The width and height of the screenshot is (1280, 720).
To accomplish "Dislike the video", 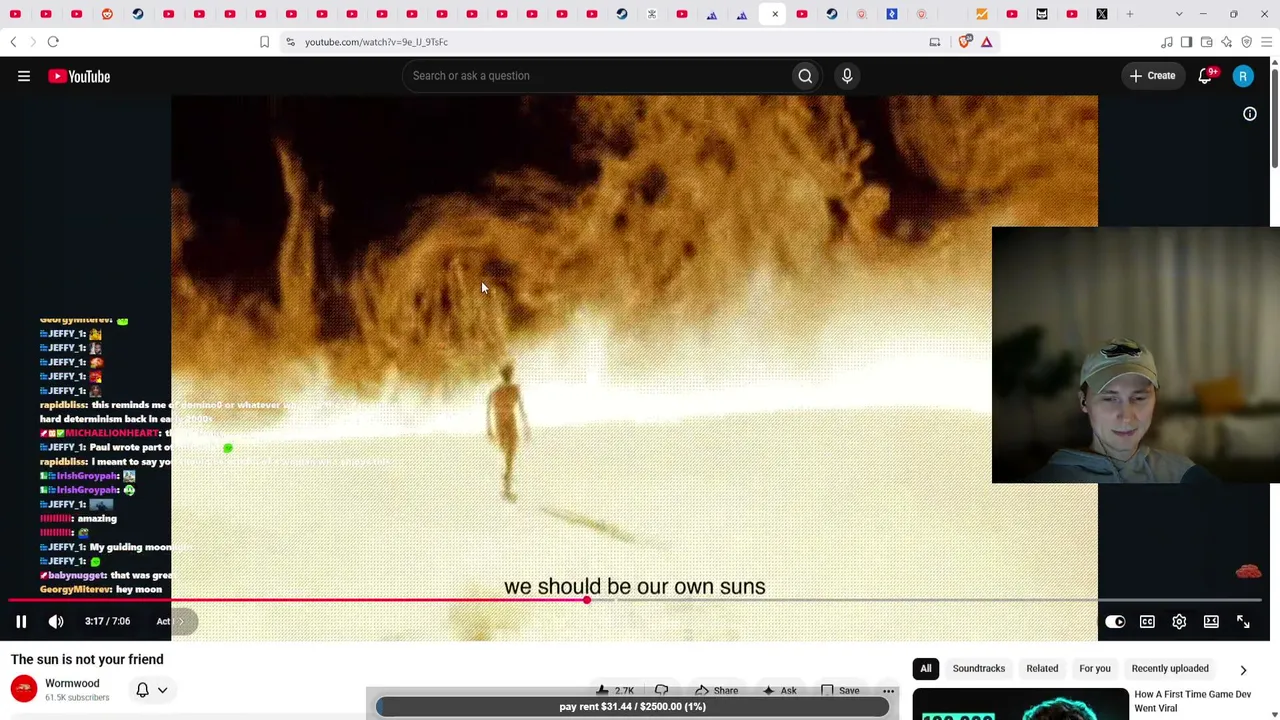I will pyautogui.click(x=662, y=691).
